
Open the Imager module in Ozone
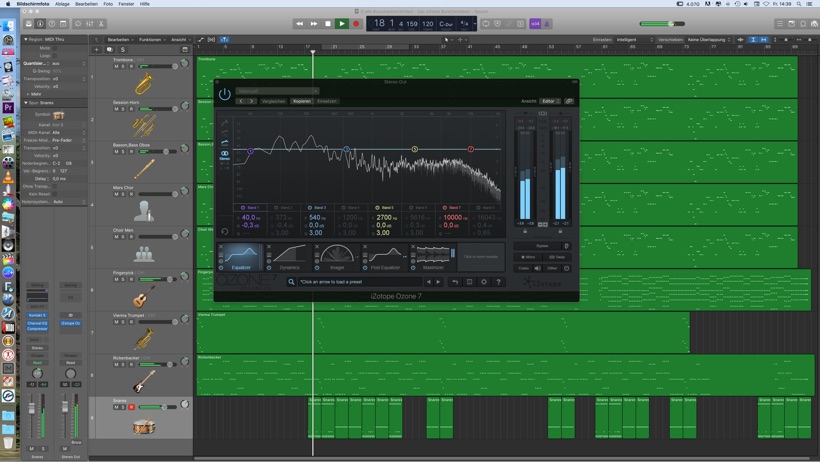[x=337, y=257]
